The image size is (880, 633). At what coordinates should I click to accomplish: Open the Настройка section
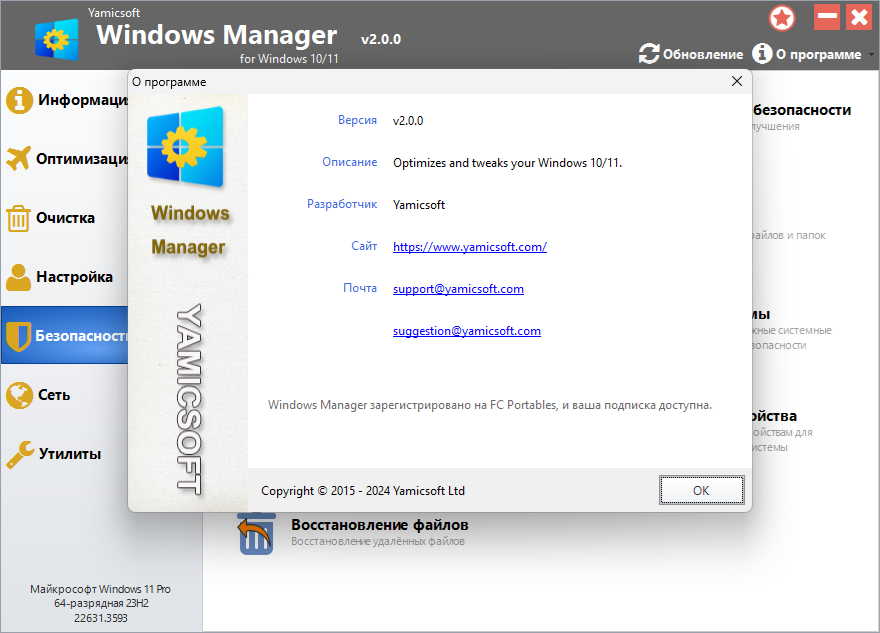click(x=74, y=277)
